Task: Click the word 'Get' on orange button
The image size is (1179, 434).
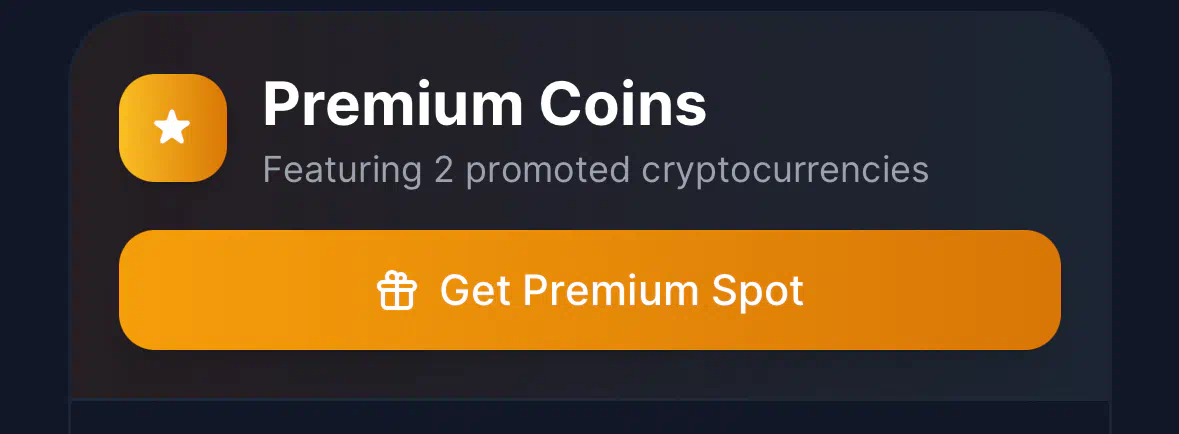Action: 474,290
